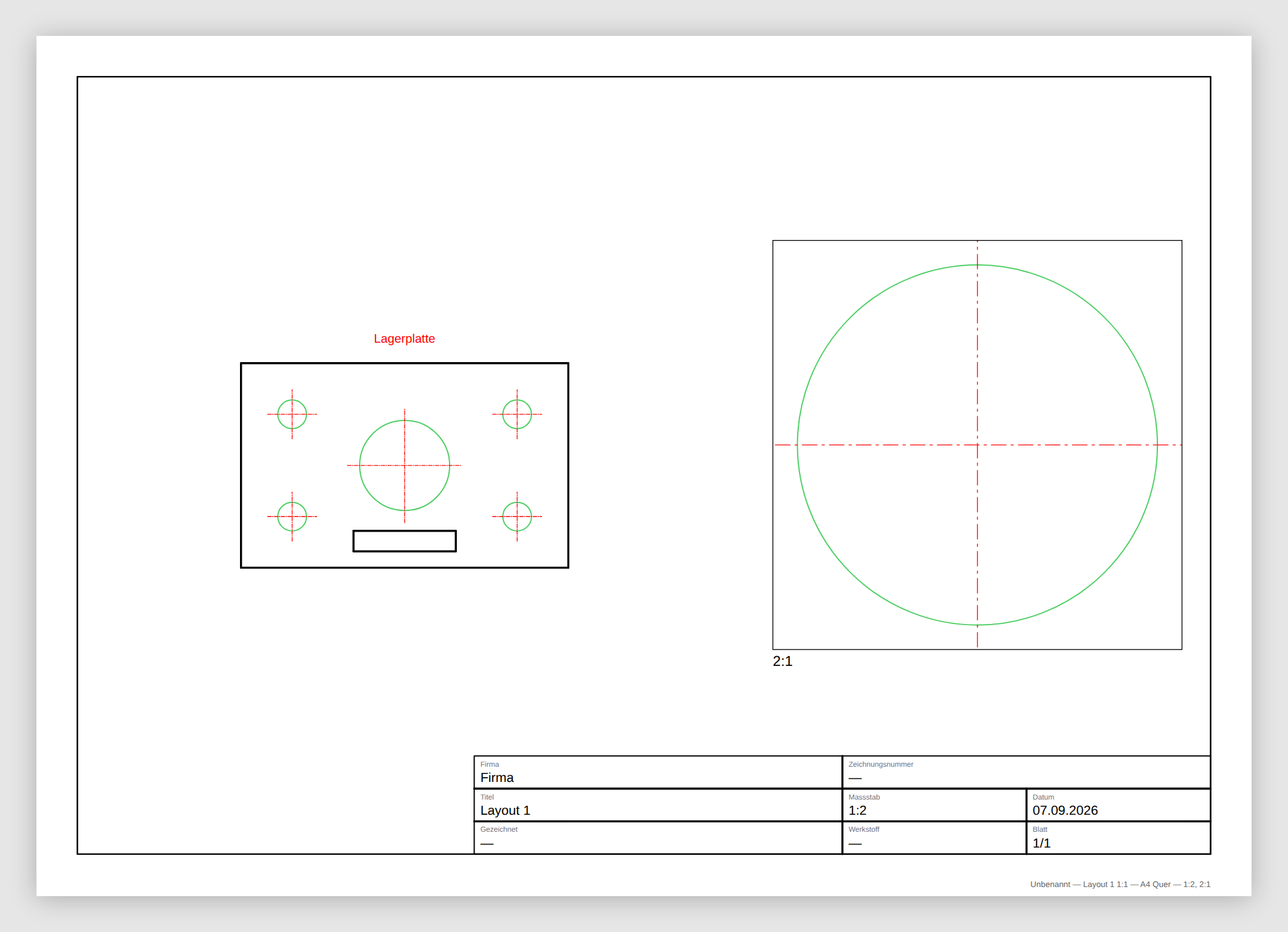Click the 'Werkstoff' field label

tap(864, 829)
